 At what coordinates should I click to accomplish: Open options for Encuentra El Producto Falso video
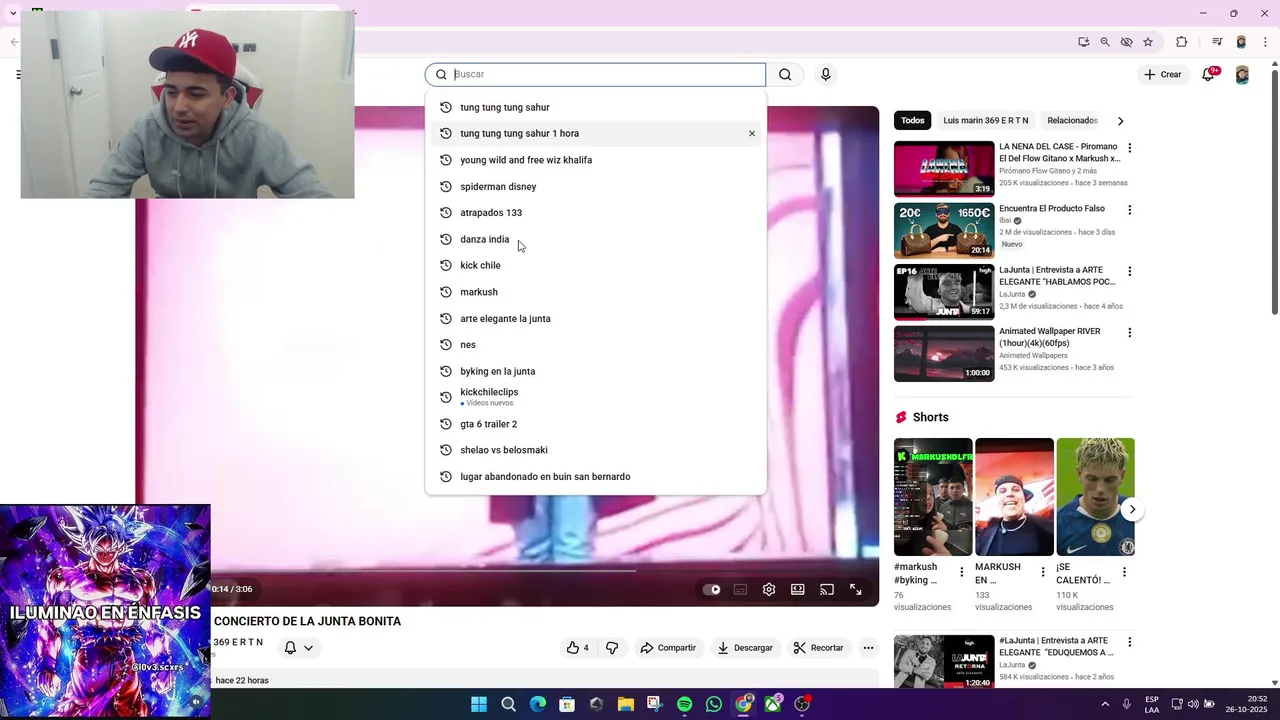click(x=1130, y=210)
